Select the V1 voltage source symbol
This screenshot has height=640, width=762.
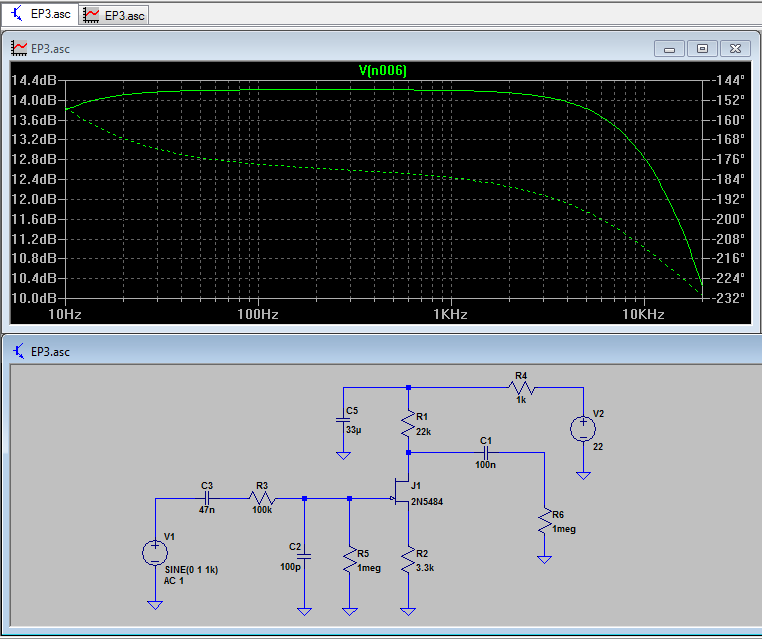pyautogui.click(x=155, y=552)
